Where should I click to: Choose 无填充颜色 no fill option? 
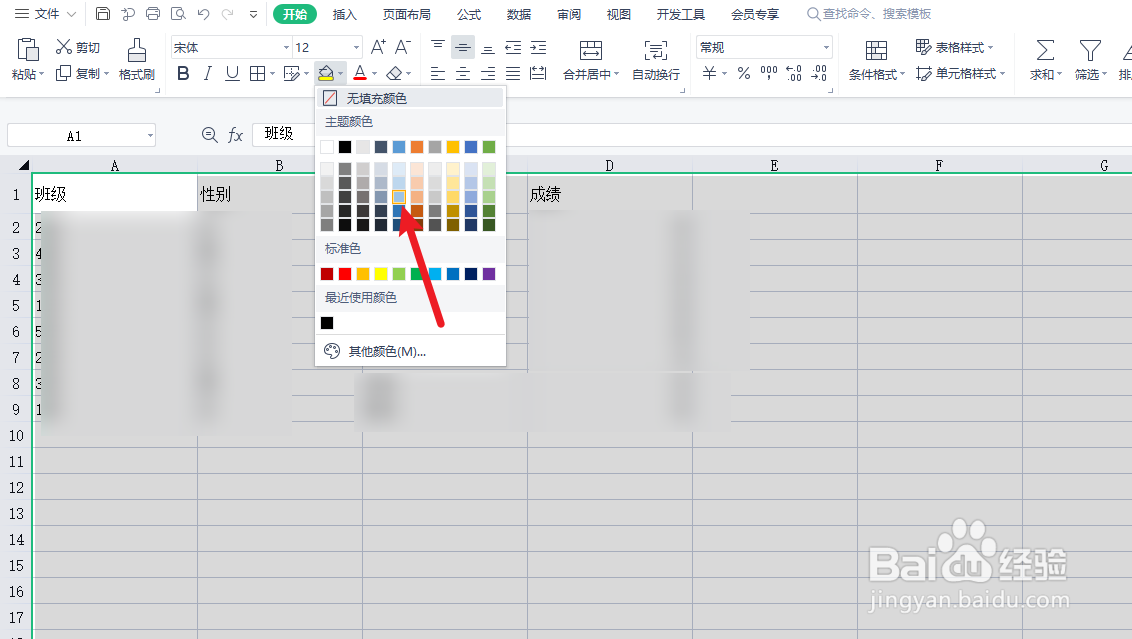pyautogui.click(x=410, y=98)
